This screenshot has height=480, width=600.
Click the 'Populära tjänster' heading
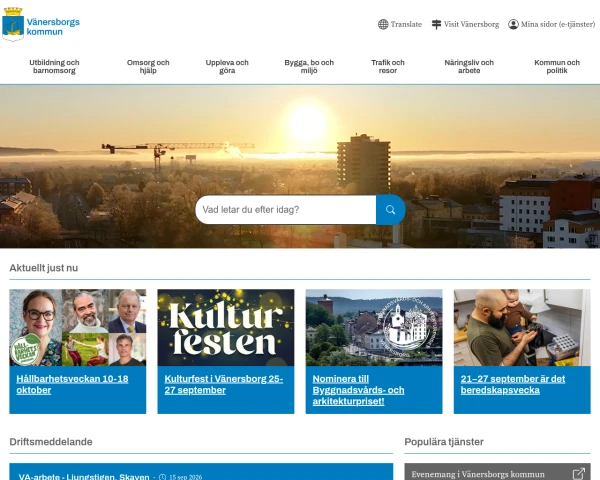444,442
